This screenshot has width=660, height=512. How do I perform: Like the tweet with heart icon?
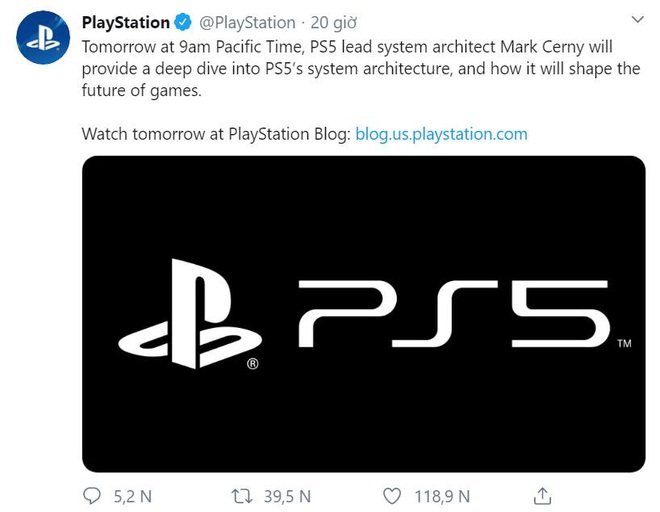(392, 496)
